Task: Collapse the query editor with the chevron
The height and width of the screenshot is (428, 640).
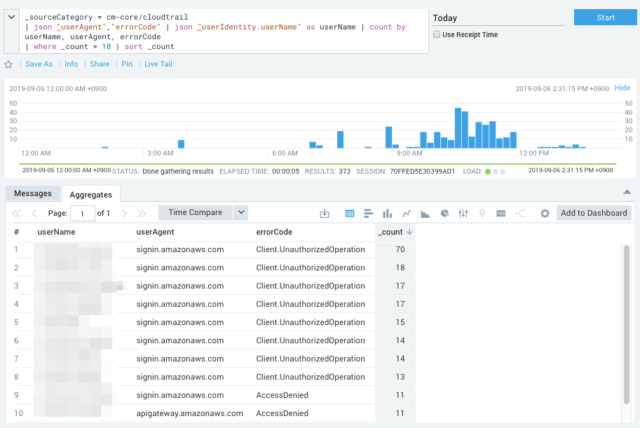Action: coord(11,17)
